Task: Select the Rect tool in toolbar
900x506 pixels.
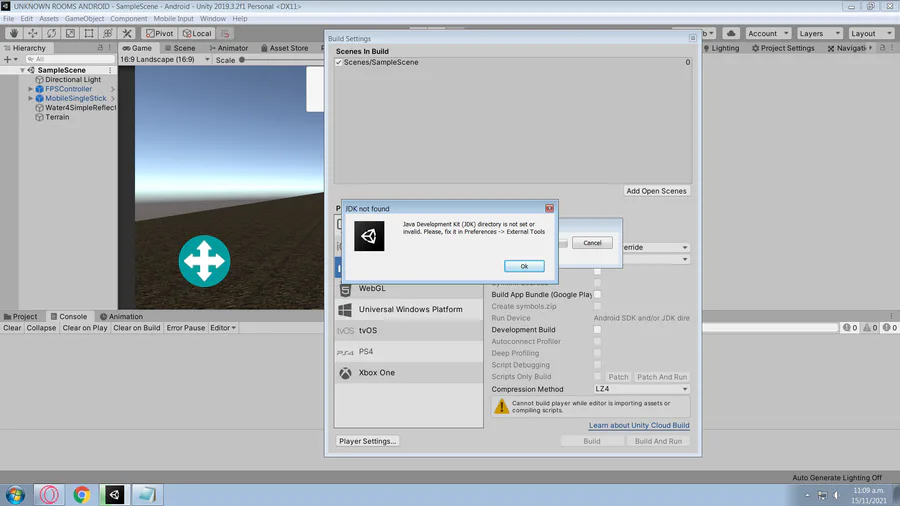Action: tap(89, 33)
